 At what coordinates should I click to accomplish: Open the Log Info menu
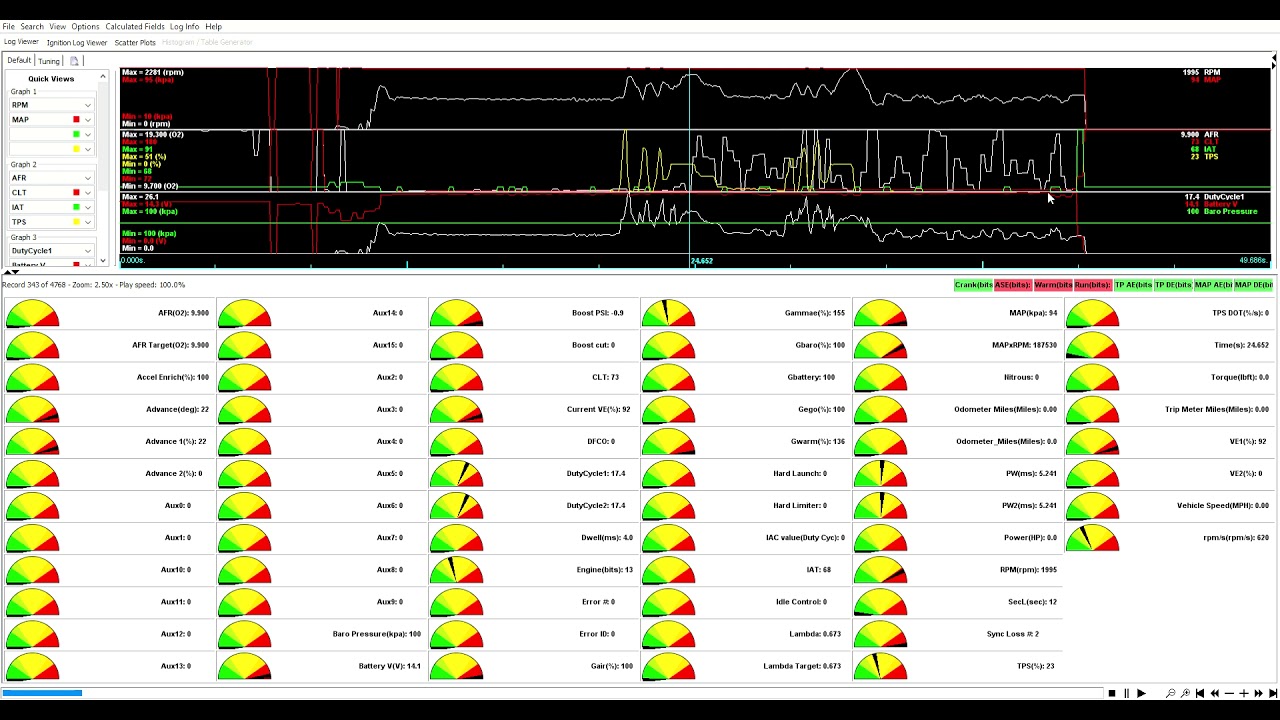pos(184,27)
